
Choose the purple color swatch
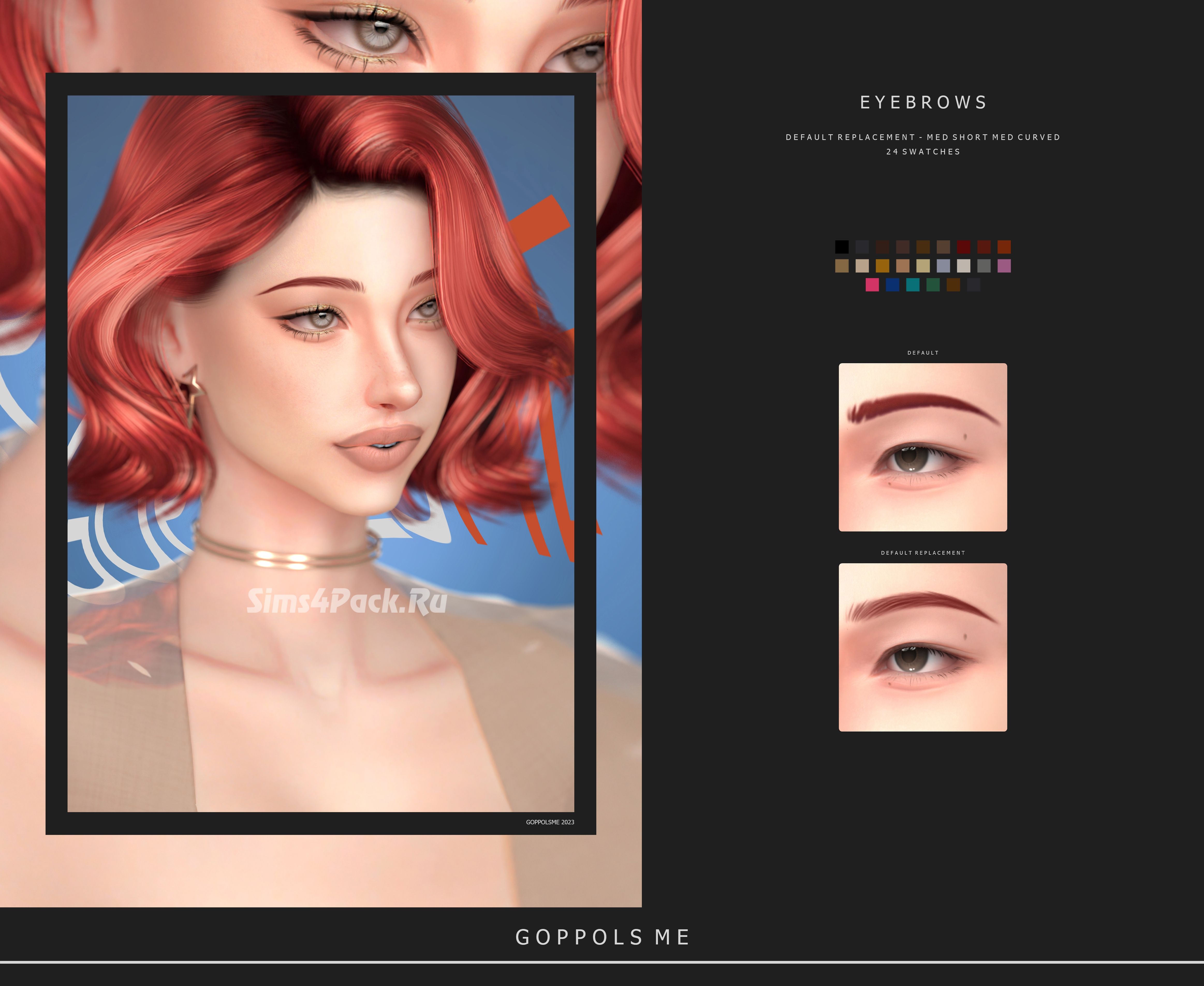click(1004, 266)
